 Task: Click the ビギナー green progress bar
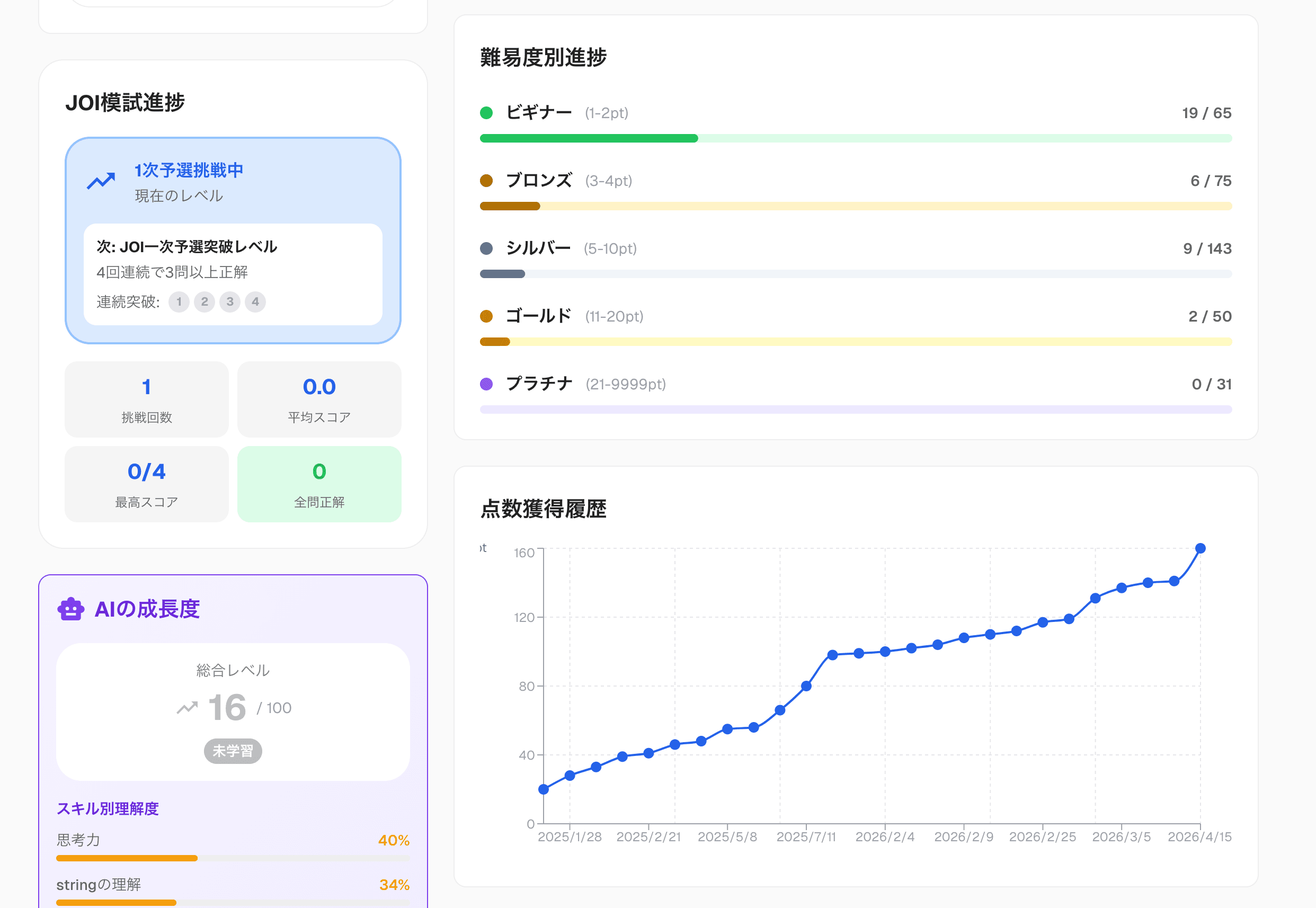coord(856,138)
